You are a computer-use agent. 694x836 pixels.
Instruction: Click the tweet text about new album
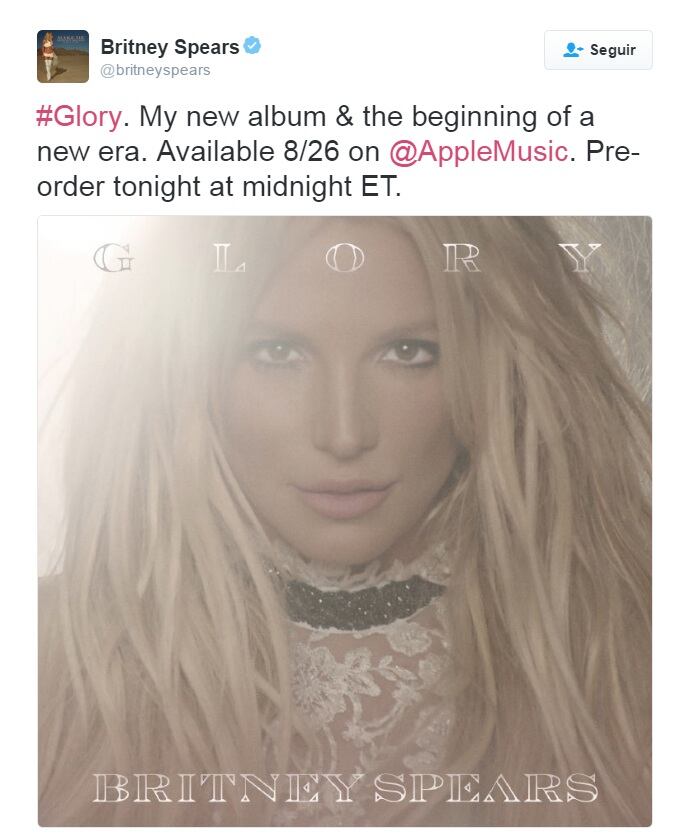pos(338,151)
